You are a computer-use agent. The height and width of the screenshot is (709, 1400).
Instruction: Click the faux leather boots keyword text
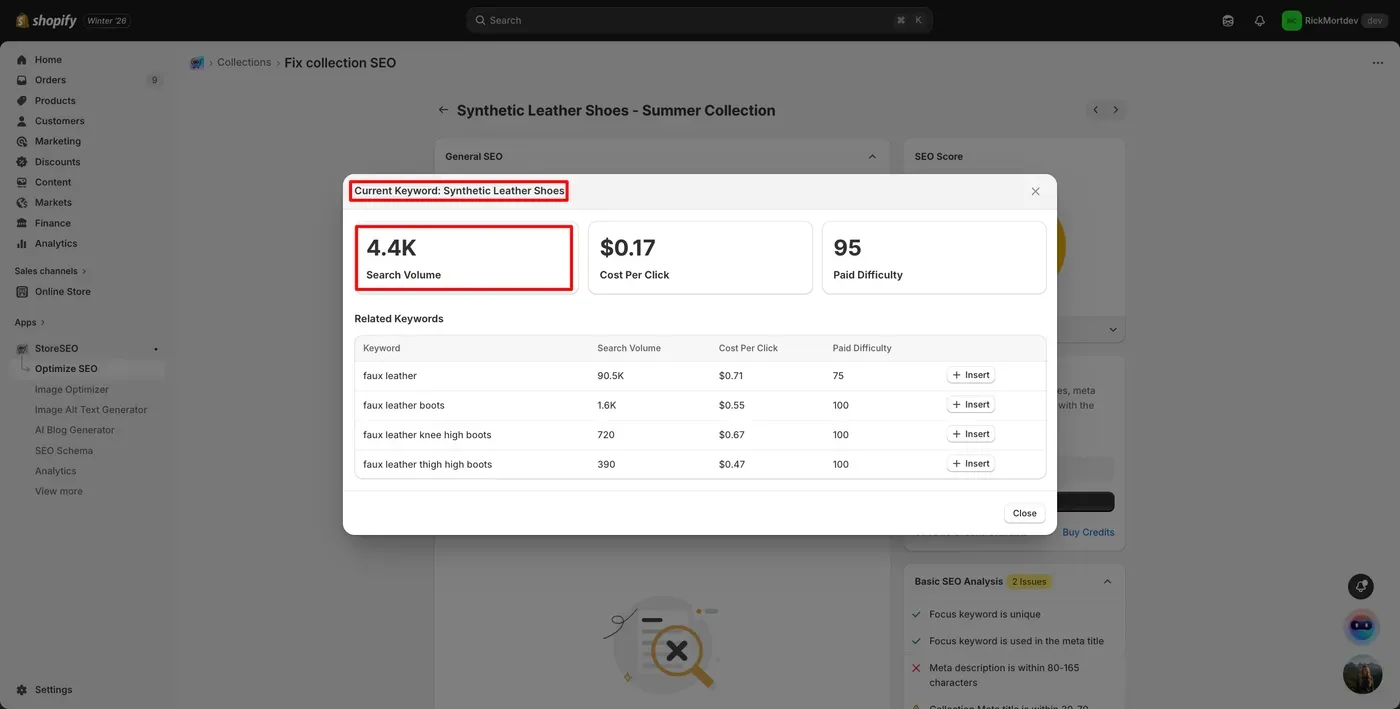[404, 405]
